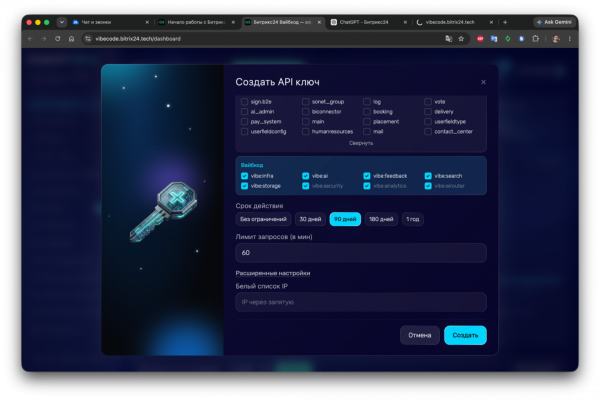Open a new browser tab with plus

(505, 22)
